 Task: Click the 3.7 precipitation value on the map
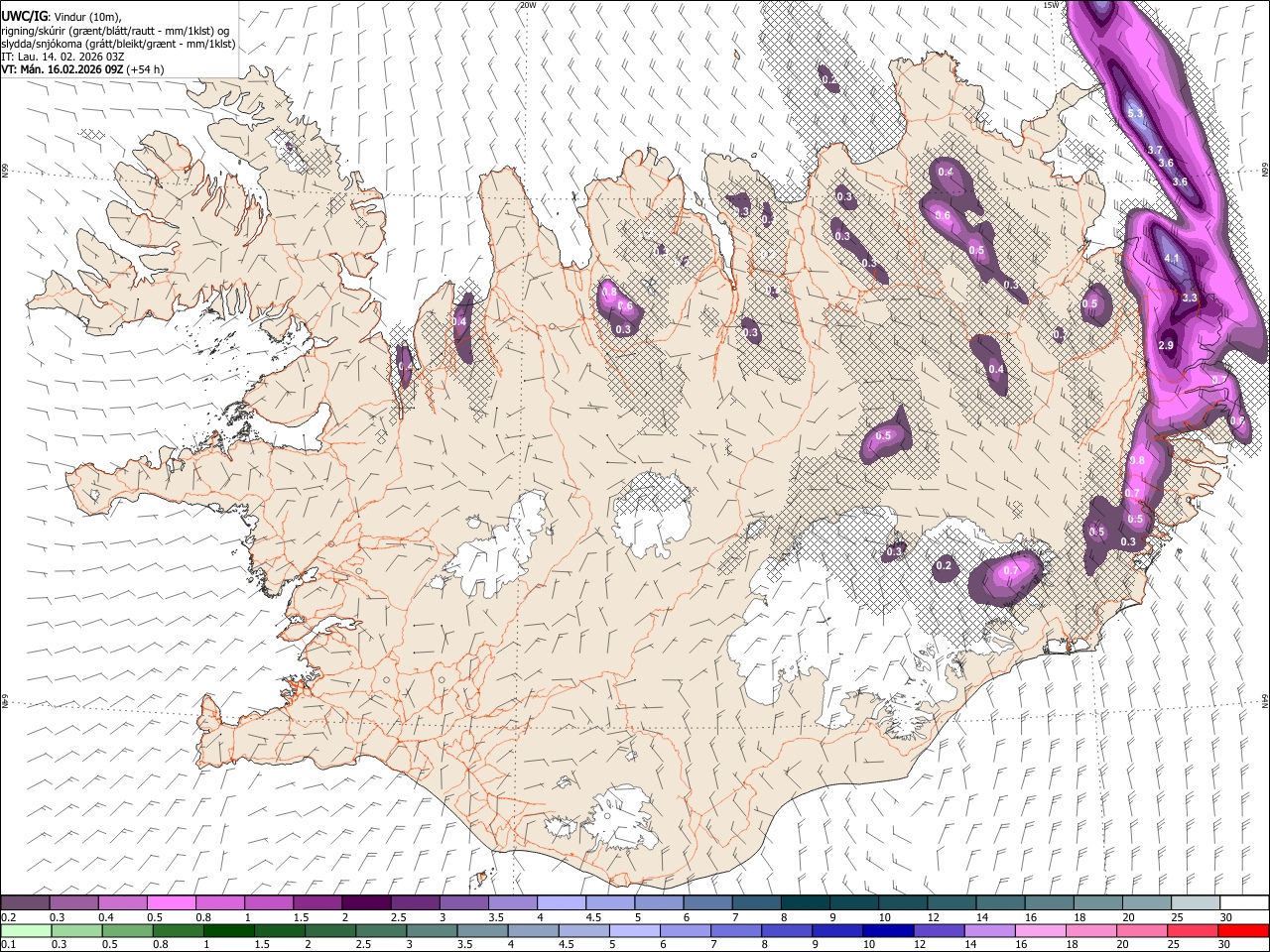click(1155, 150)
